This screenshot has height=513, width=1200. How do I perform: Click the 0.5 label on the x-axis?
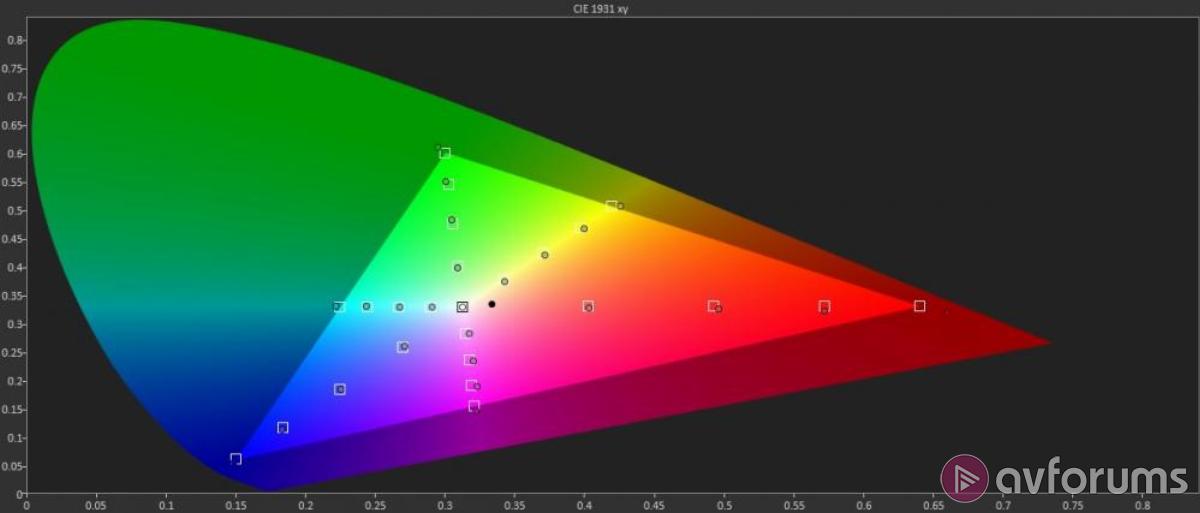[x=724, y=505]
